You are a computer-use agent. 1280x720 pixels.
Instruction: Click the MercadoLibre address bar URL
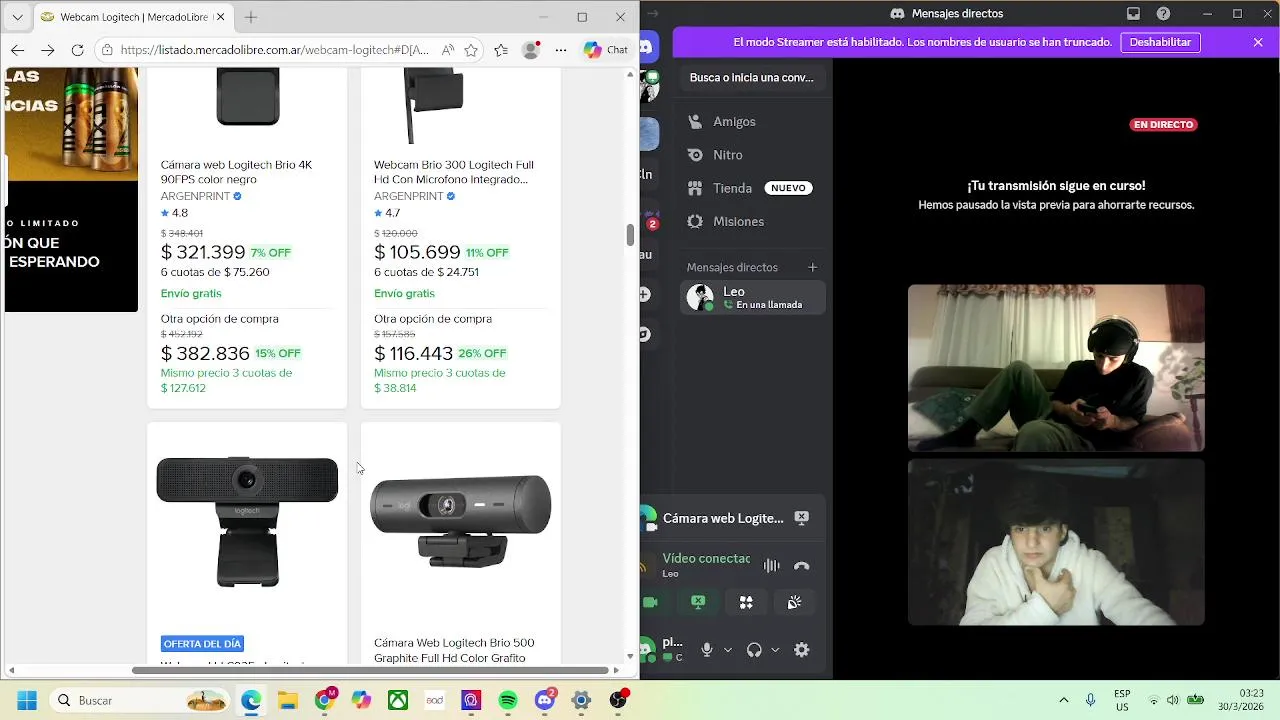point(274,50)
